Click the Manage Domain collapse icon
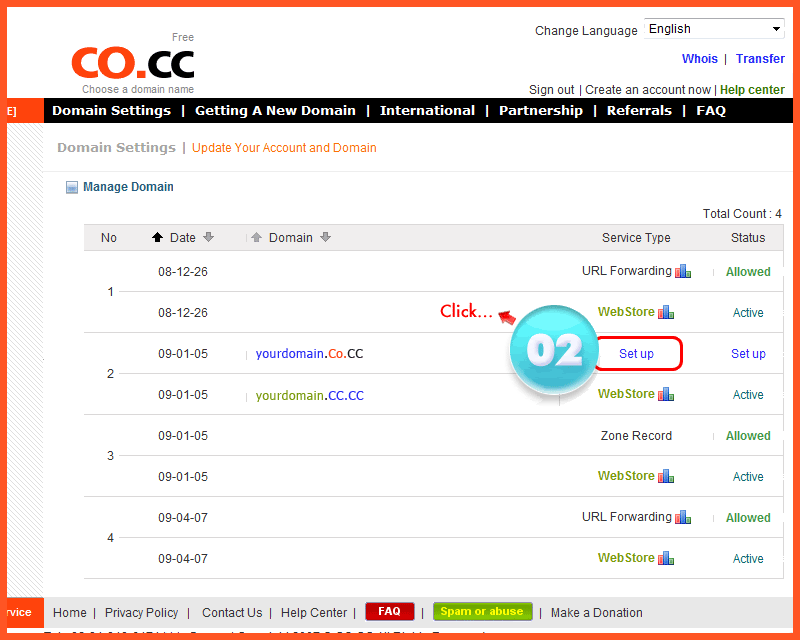 [72, 187]
